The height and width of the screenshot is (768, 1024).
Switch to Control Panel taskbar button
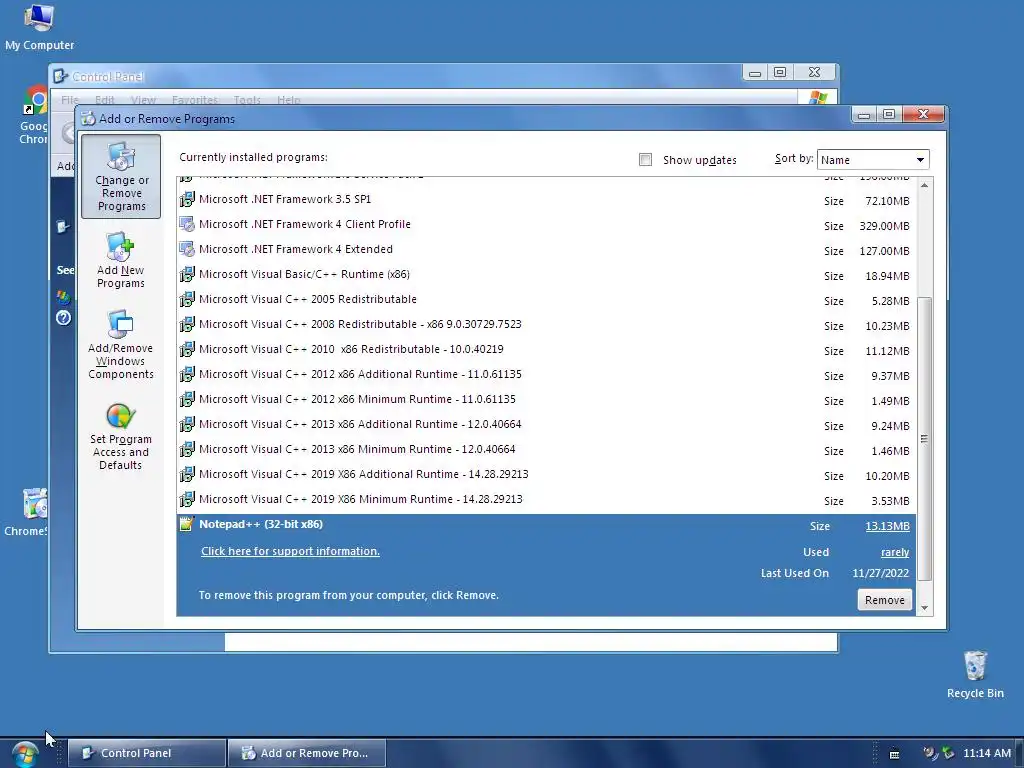coord(147,753)
